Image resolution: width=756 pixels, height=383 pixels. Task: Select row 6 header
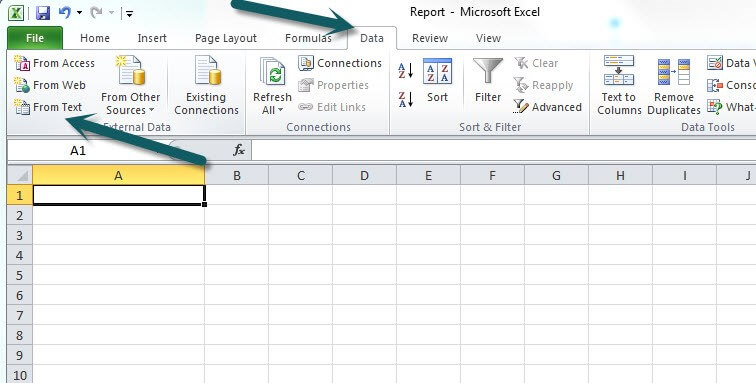(20, 295)
